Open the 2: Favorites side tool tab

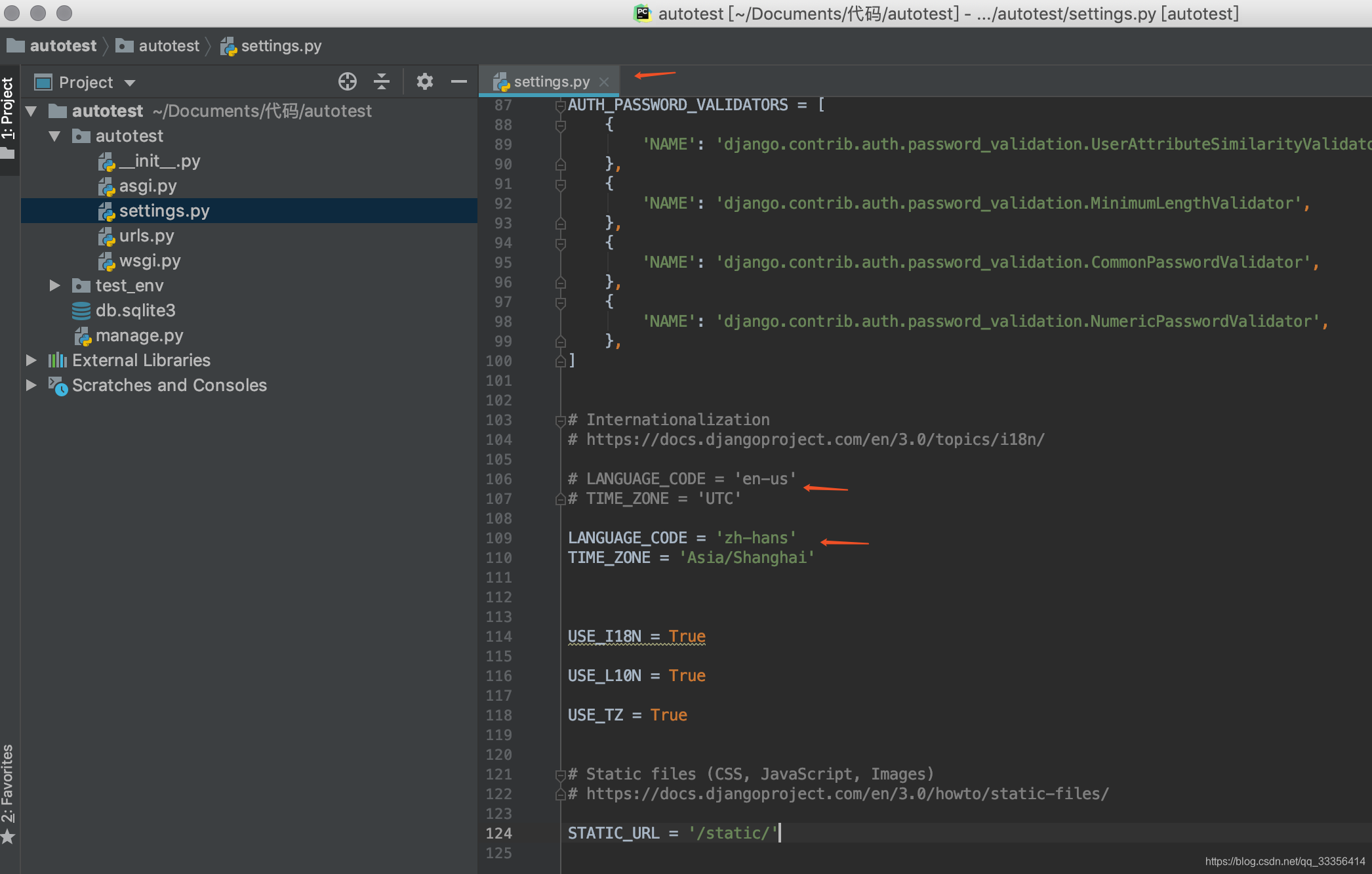coord(8,783)
